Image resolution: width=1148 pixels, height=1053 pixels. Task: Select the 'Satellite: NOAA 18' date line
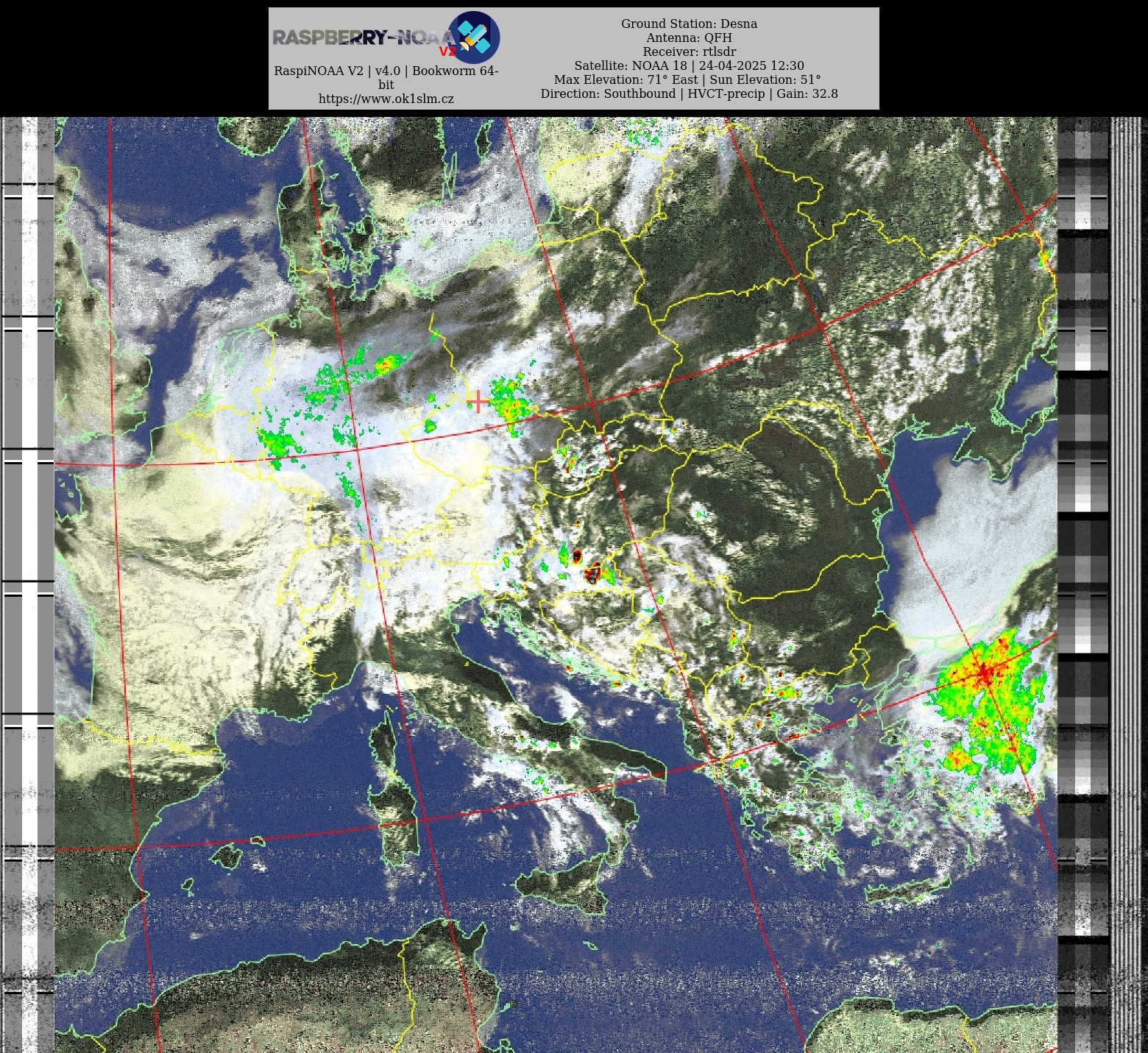tap(689, 65)
